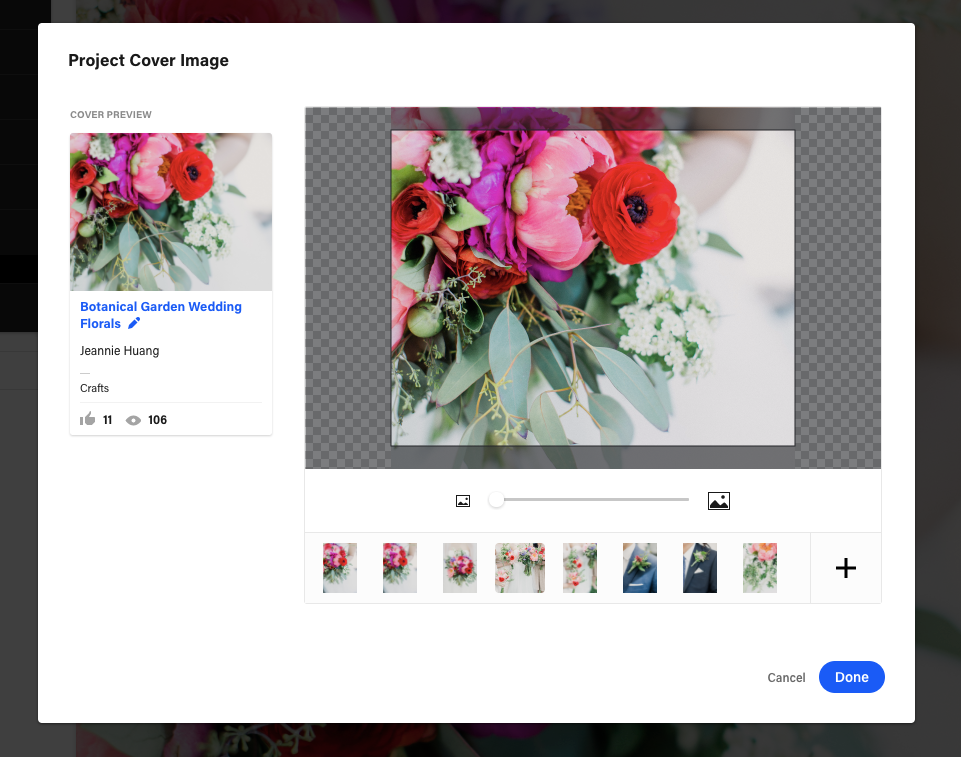Select the blue suit boutonniere thumbnail

640,568
